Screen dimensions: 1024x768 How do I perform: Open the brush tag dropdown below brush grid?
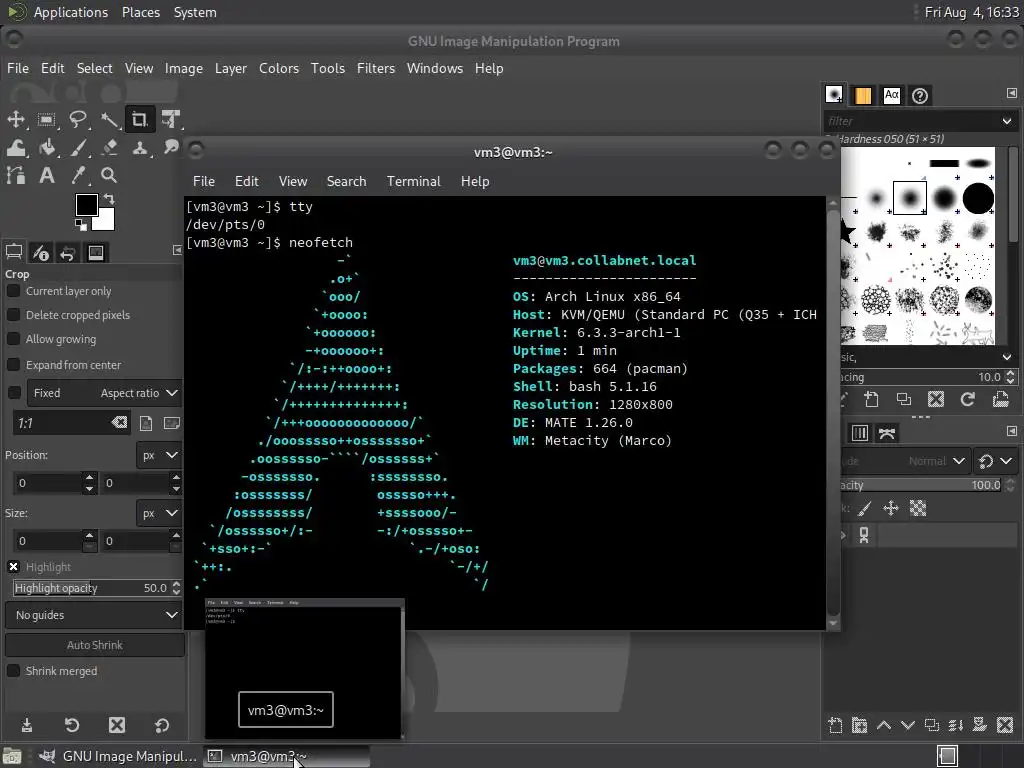pos(1006,357)
